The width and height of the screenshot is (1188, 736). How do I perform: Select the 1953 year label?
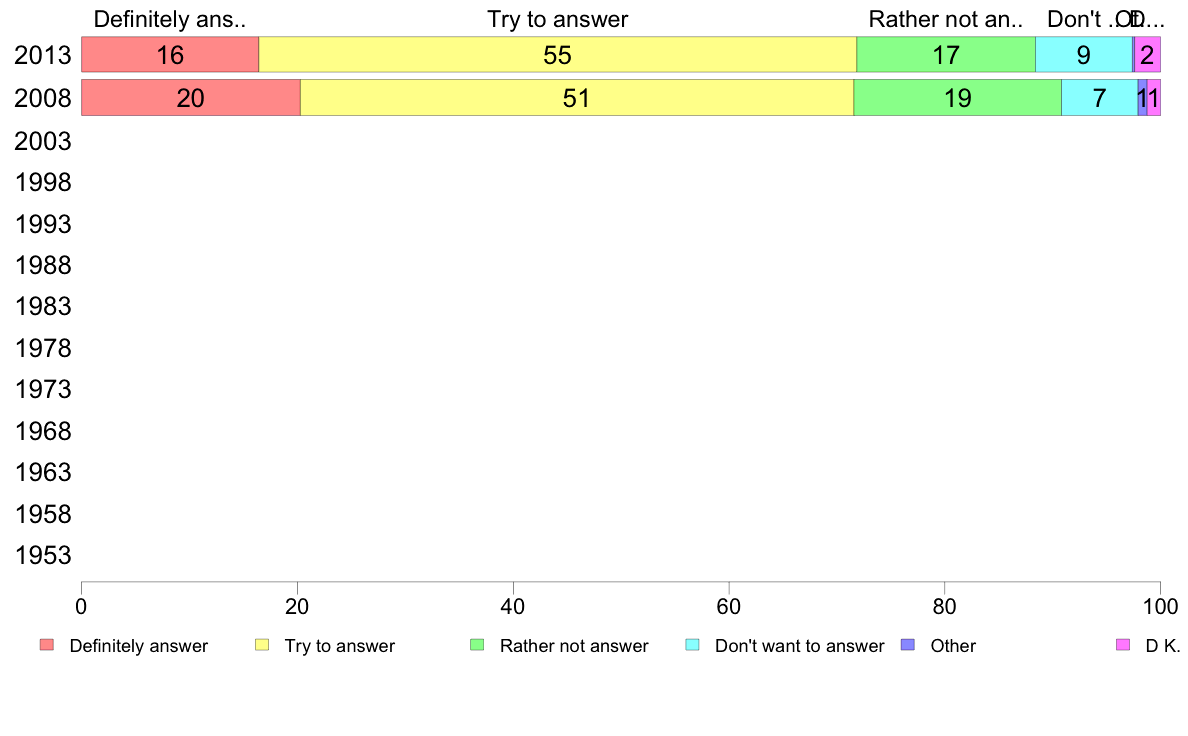tap(43, 556)
